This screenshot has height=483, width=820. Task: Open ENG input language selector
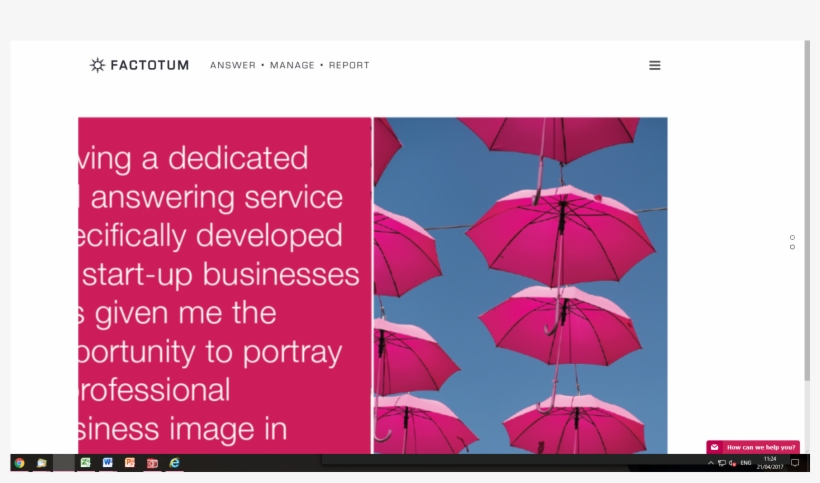click(x=746, y=463)
